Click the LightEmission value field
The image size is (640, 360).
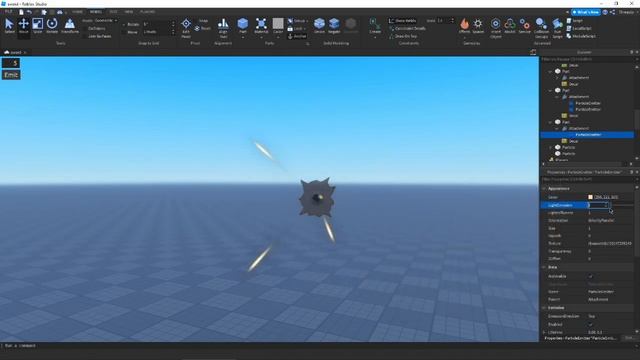[598, 205]
